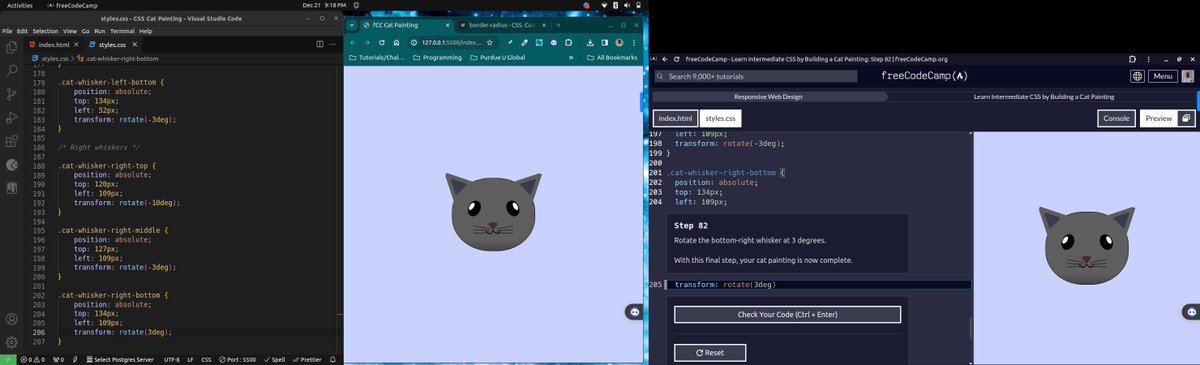Open Source Control view in VS Code
Viewport: 1200px width, 365px height.
coord(12,94)
